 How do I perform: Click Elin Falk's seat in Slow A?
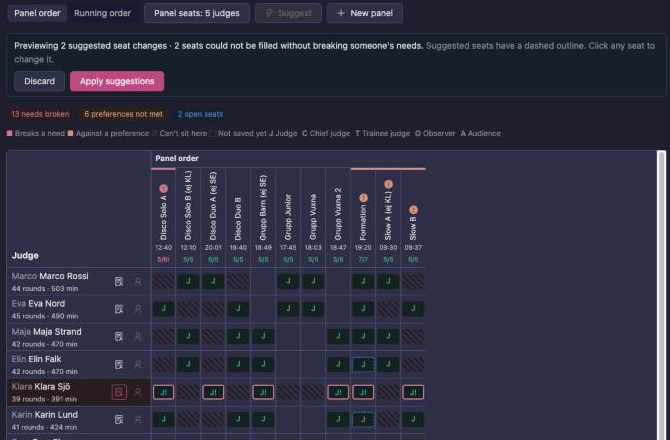pos(388,364)
